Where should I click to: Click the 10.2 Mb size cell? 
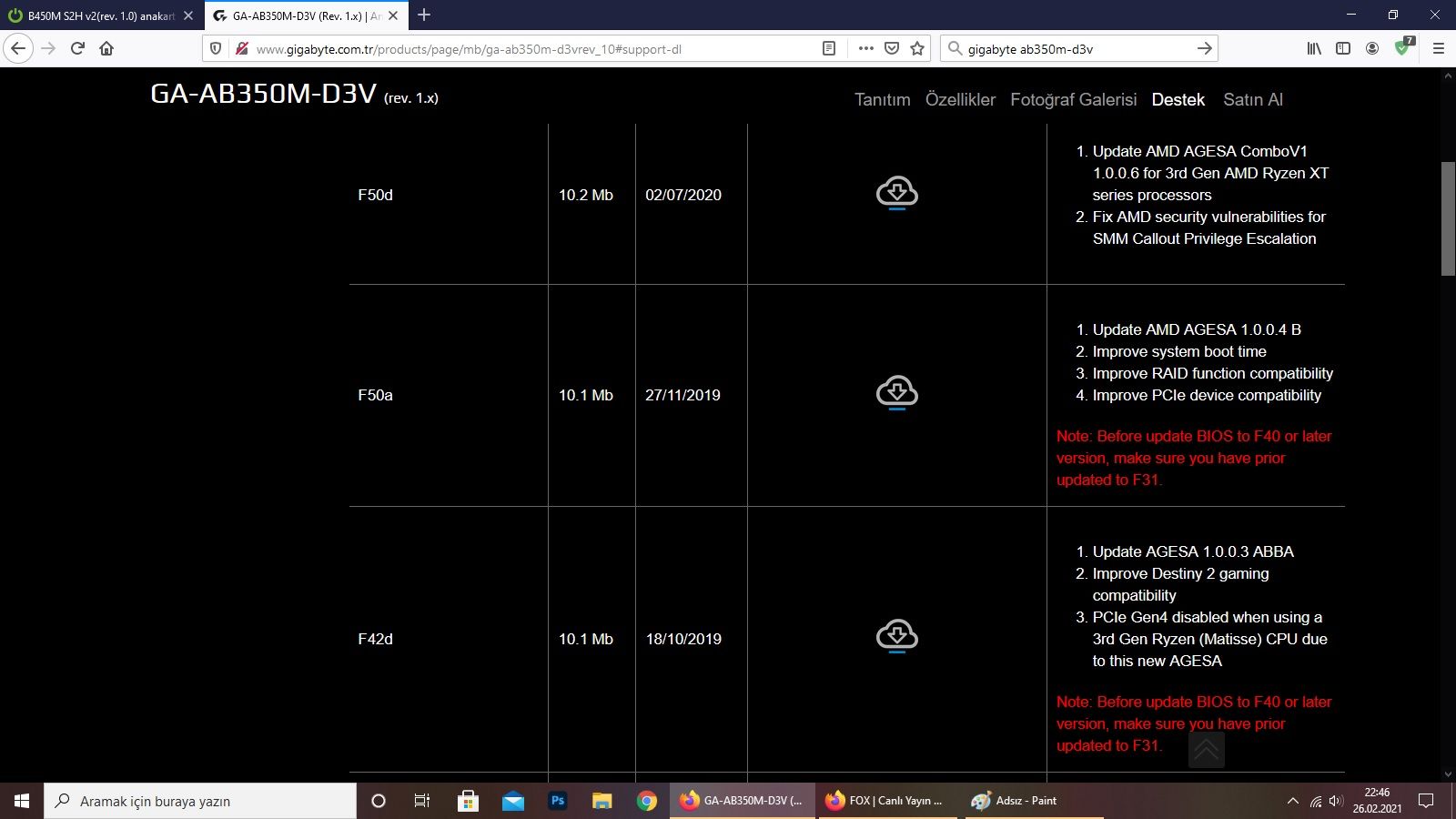coord(586,195)
